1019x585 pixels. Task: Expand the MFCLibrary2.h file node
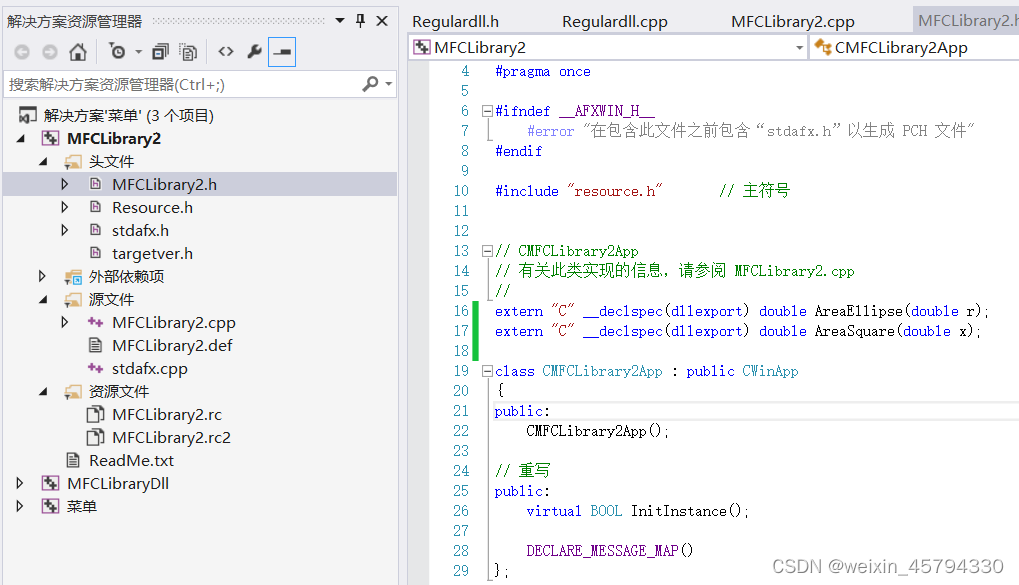click(64, 185)
